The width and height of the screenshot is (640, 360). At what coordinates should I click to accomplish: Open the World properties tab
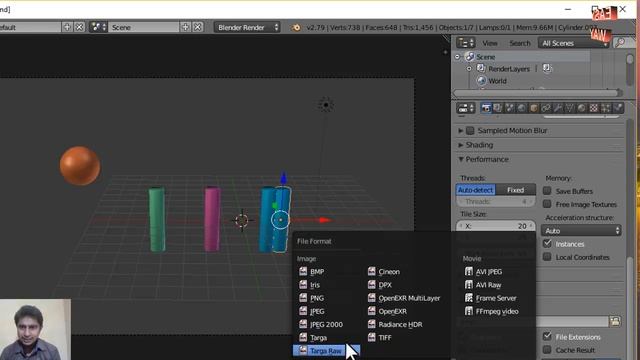(522, 108)
